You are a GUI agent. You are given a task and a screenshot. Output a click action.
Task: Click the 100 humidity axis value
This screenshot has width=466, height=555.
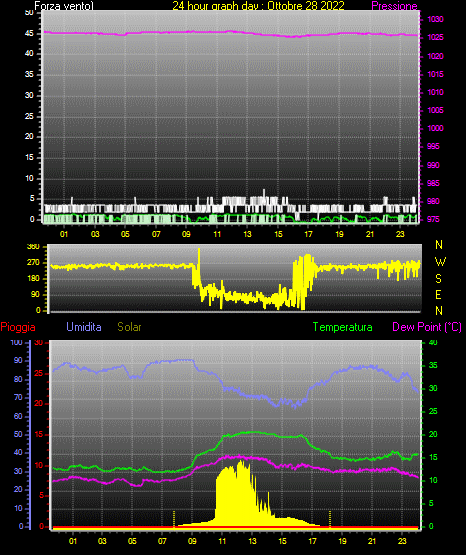[17, 343]
